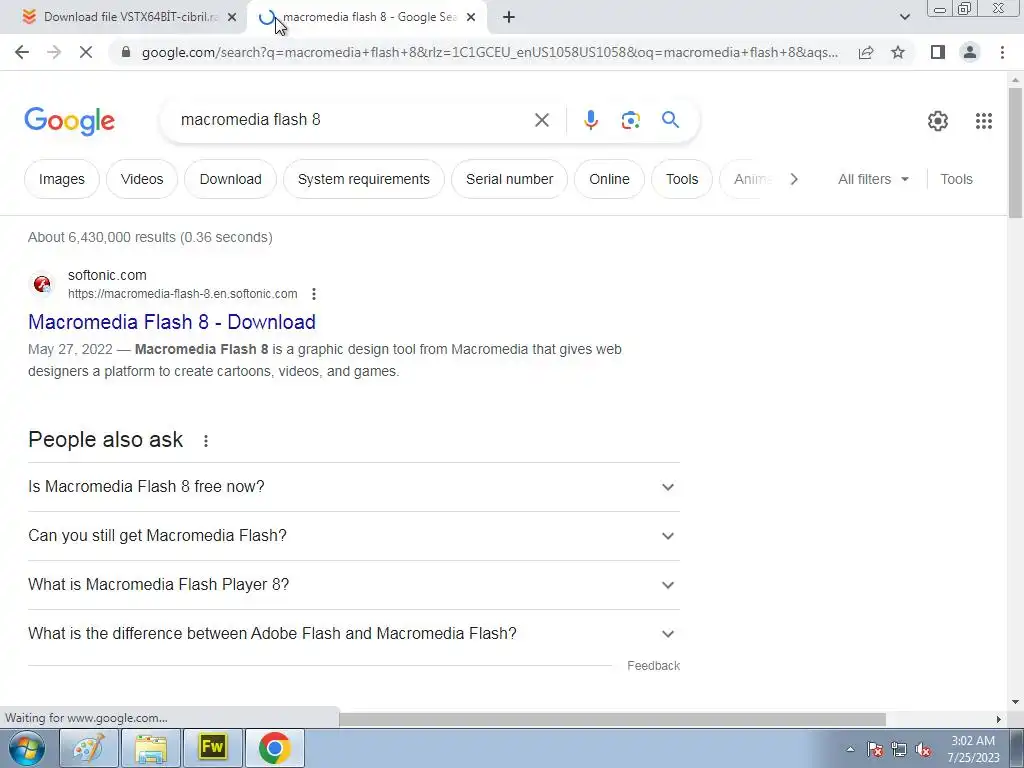Viewport: 1024px width, 768px height.
Task: Click the softonic favicon in the result
Action: (x=42, y=285)
